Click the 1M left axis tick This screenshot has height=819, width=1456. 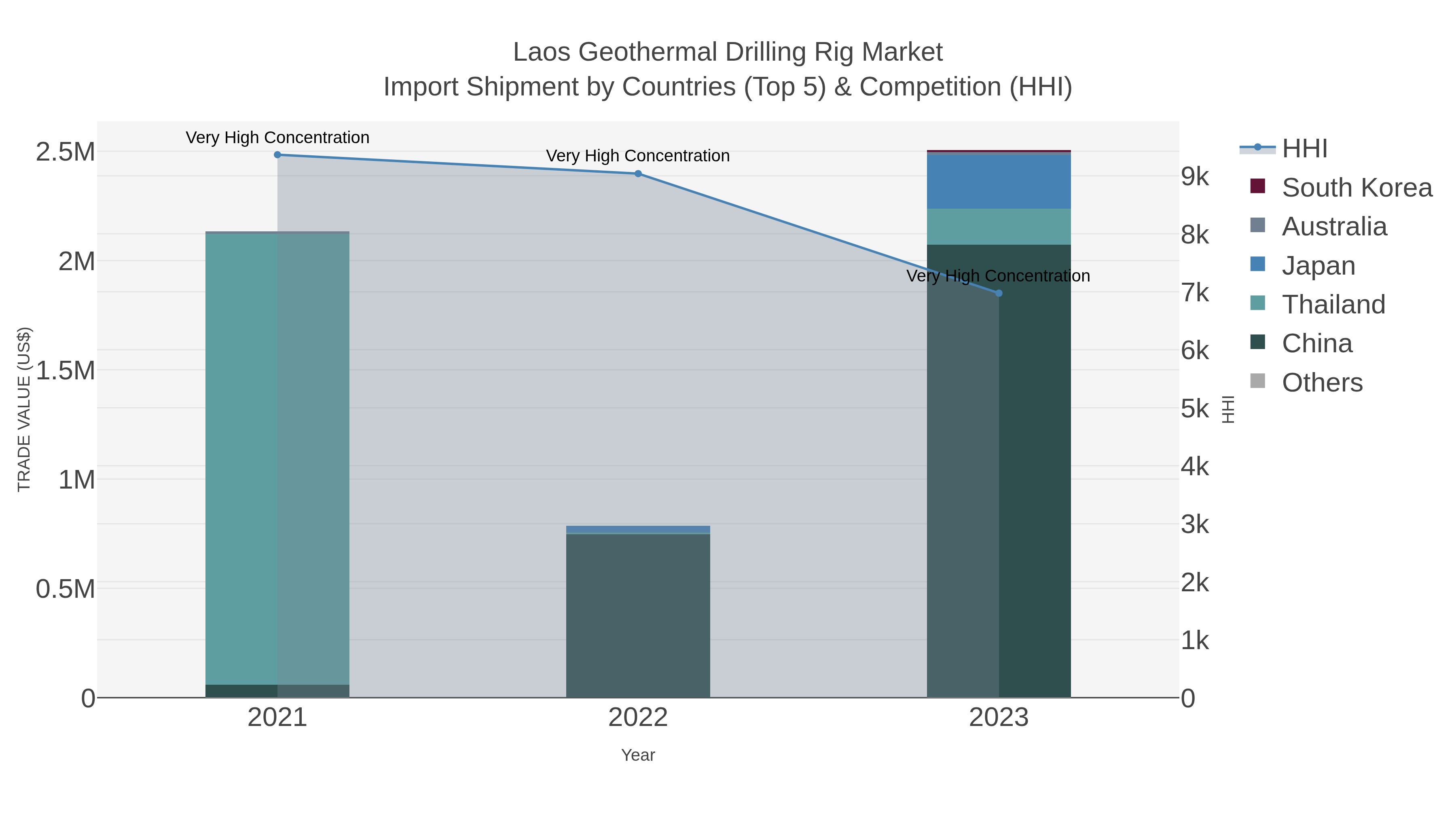77,480
